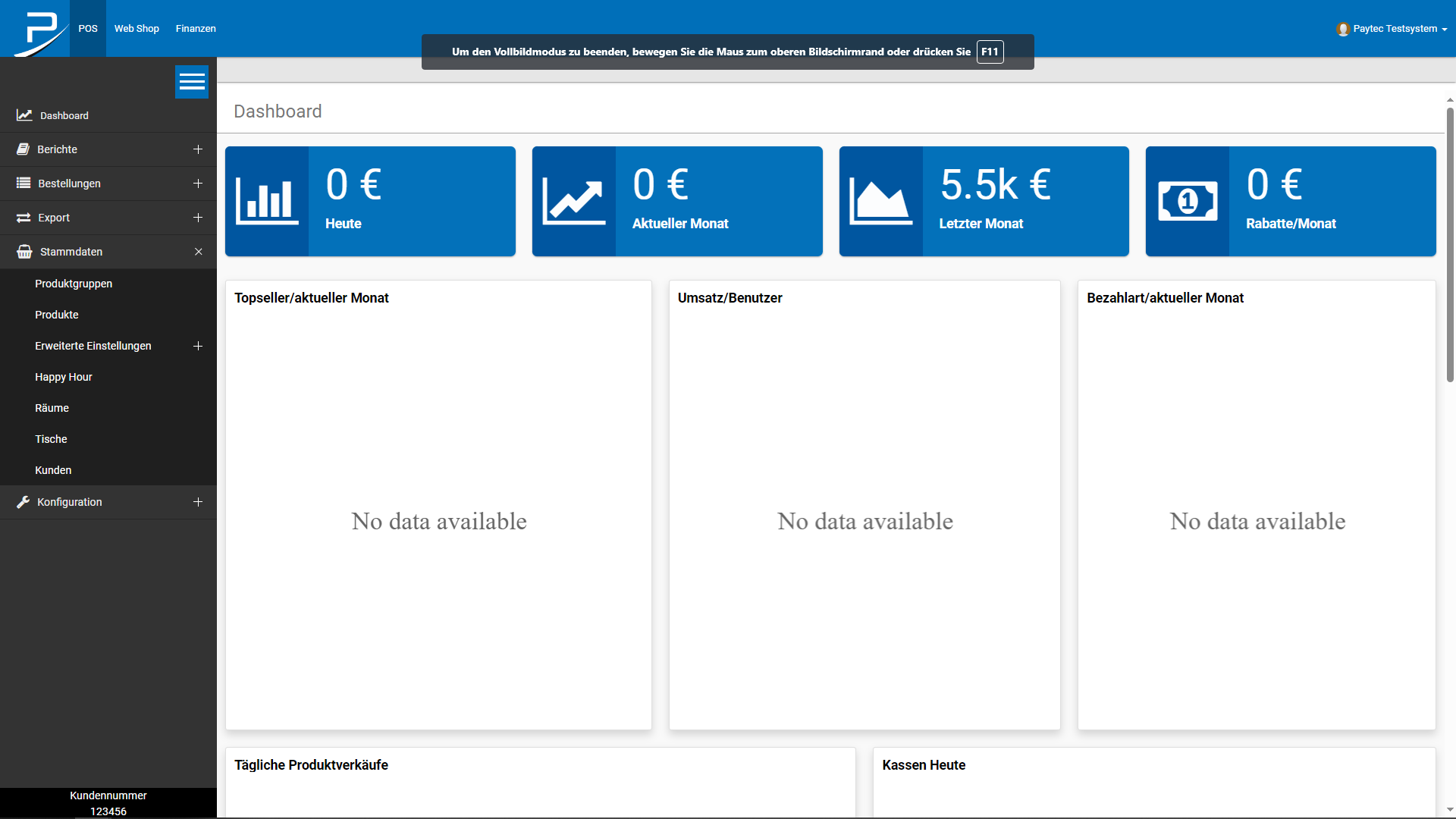Click the Export arrows icon
Screen dimensions: 1456x819
click(x=24, y=218)
